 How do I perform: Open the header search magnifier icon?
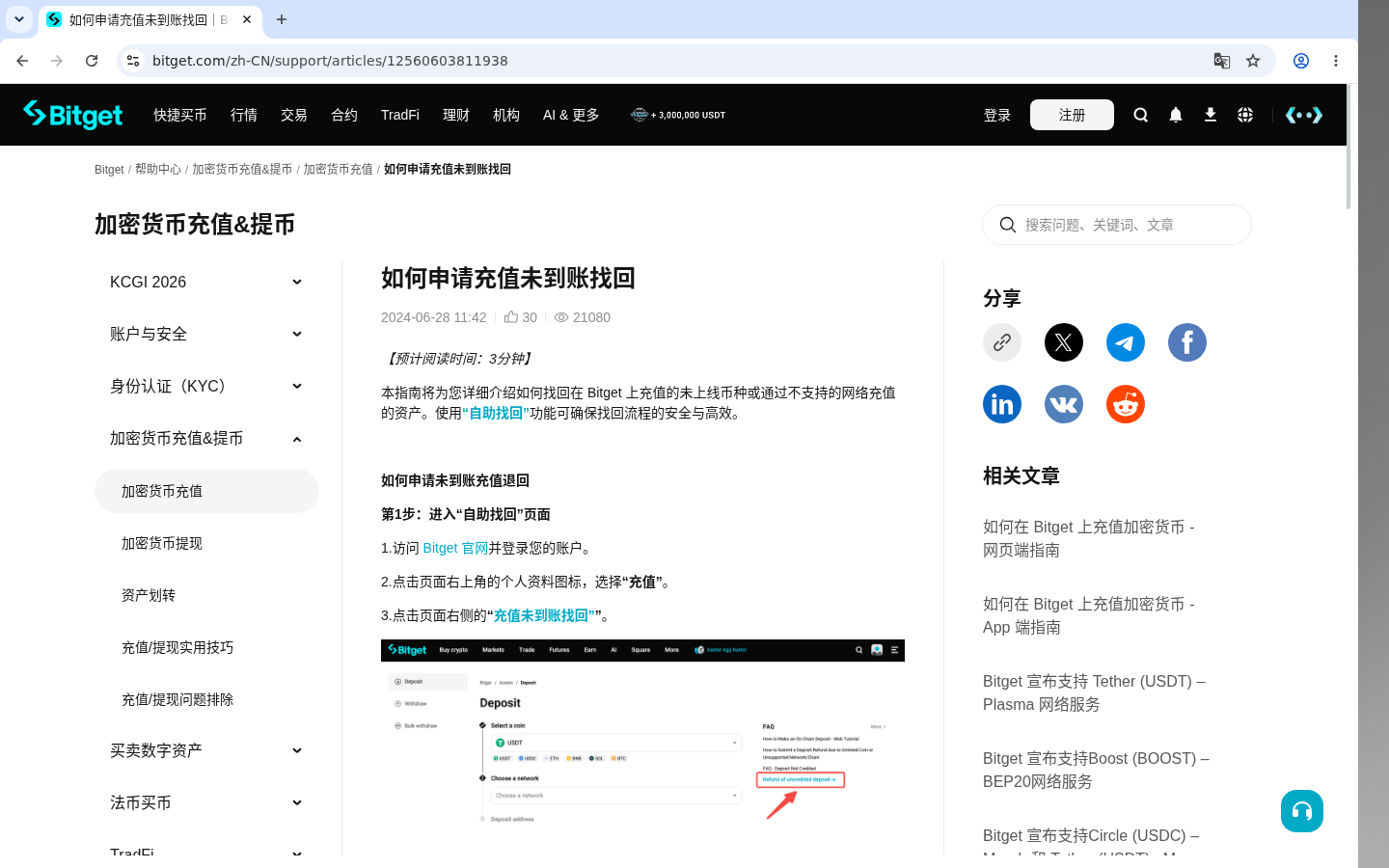point(1141,115)
